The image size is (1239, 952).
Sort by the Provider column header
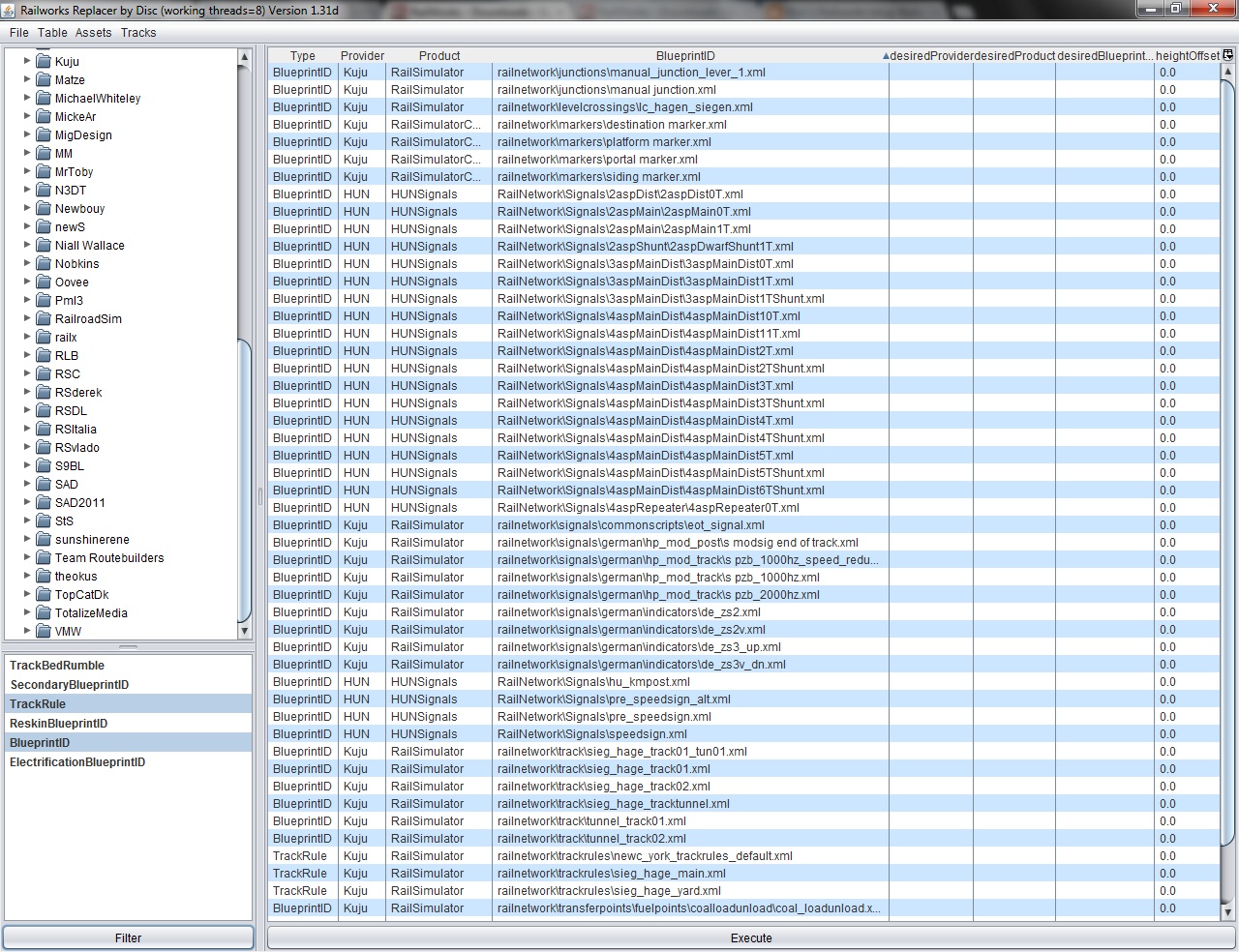pos(362,55)
